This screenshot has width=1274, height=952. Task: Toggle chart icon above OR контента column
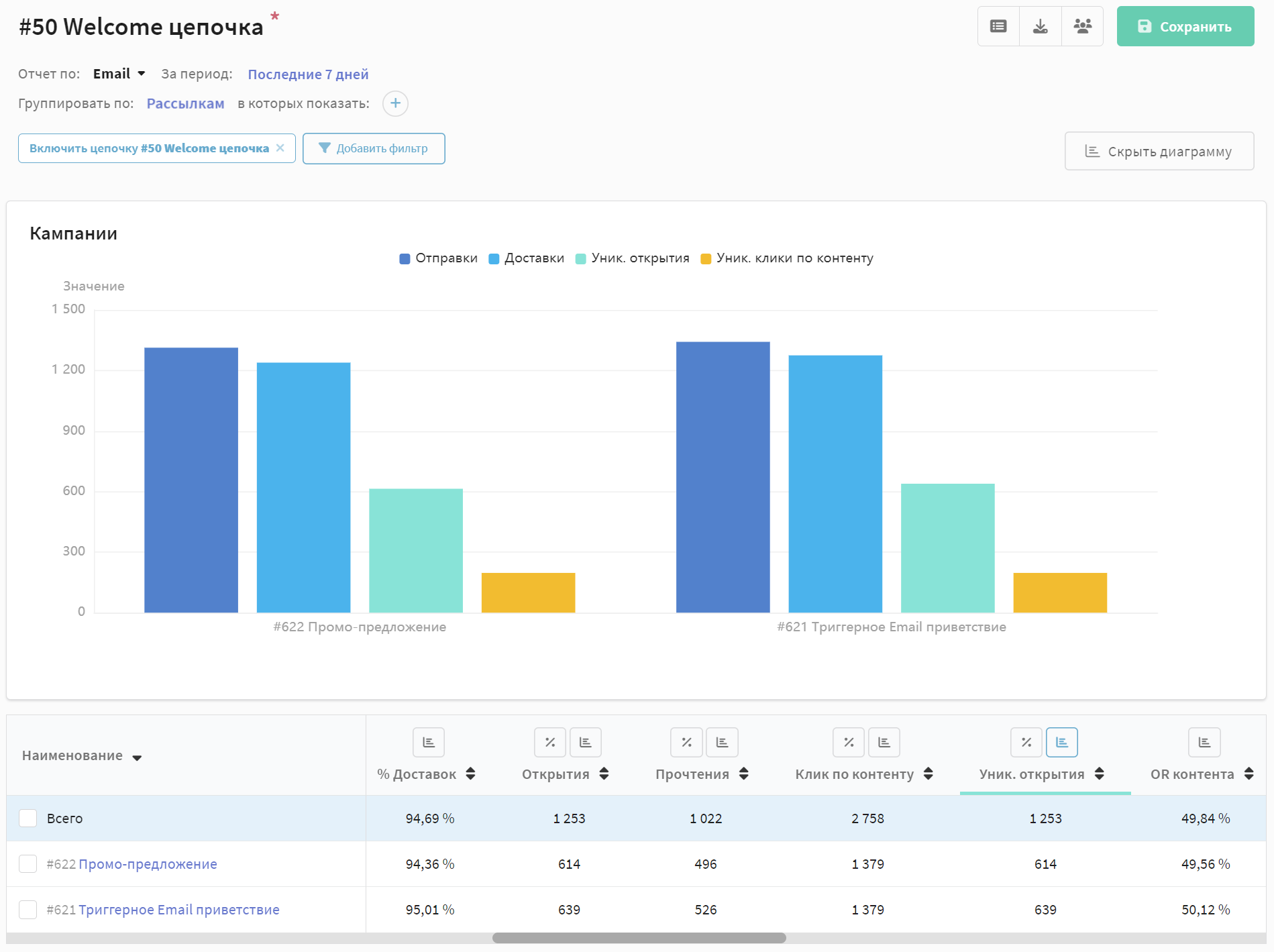1204,742
